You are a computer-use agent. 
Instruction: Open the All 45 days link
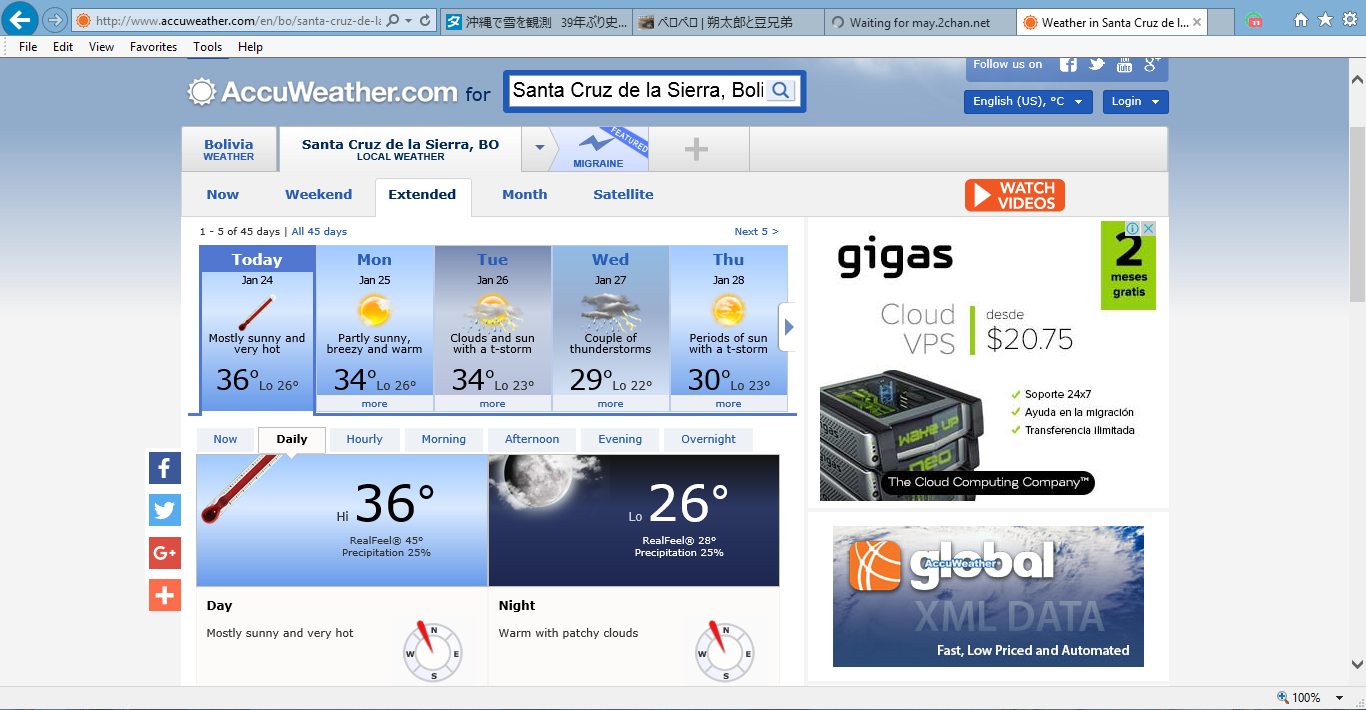tap(319, 232)
